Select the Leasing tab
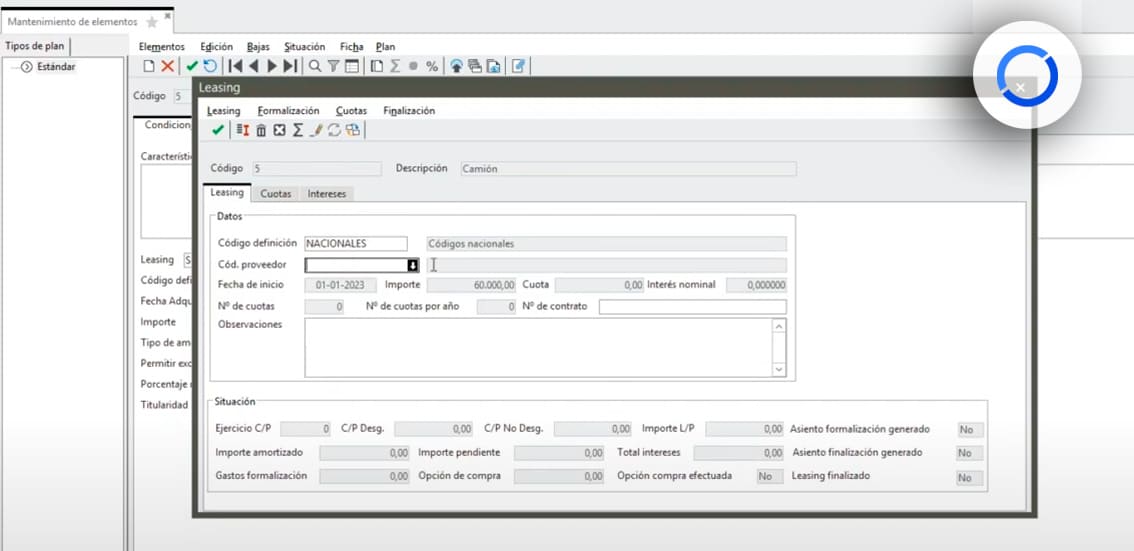Image resolution: width=1134 pixels, height=551 pixels. pyautogui.click(x=227, y=193)
